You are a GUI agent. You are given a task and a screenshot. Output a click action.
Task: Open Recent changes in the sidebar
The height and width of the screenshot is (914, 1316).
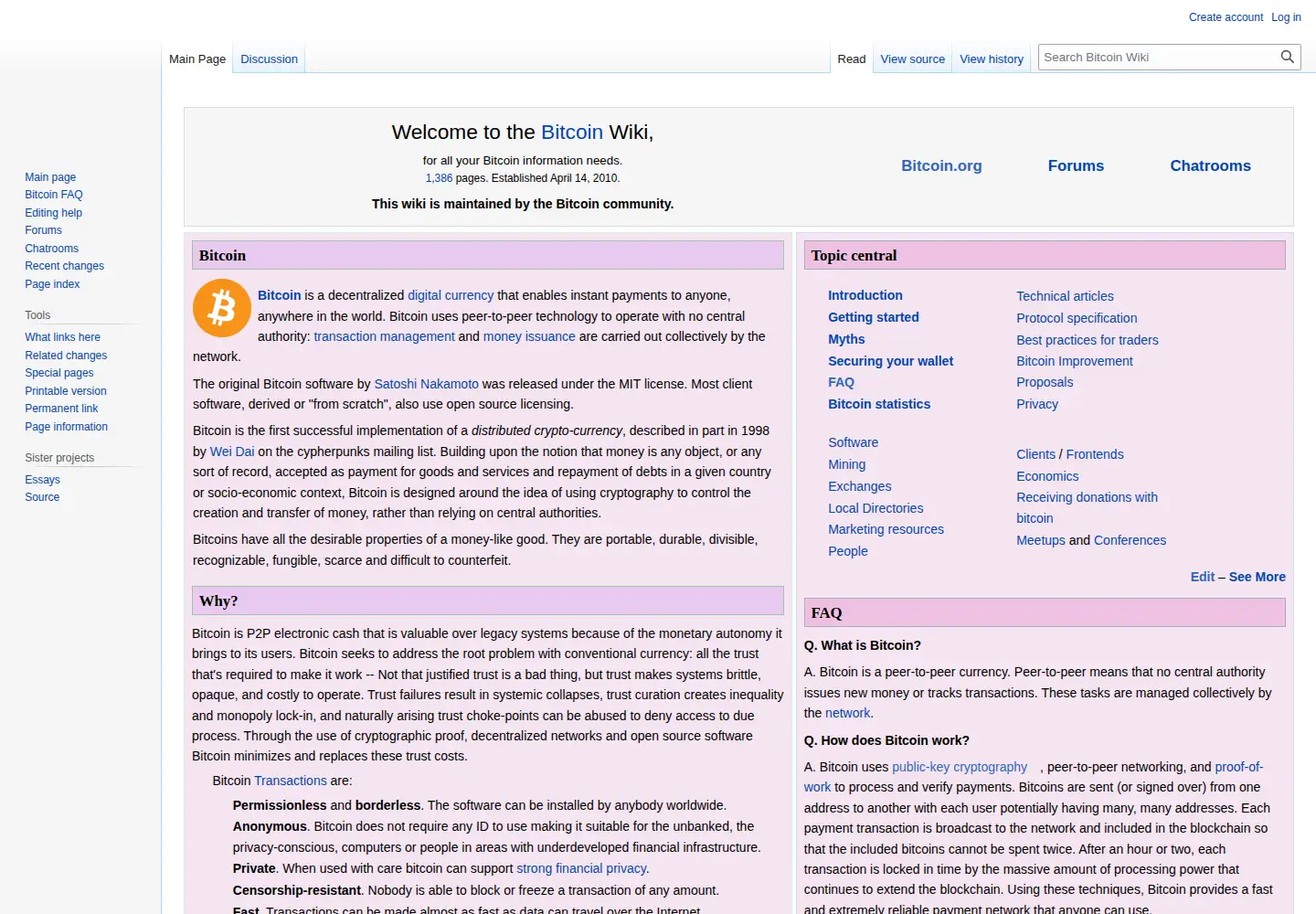click(x=65, y=266)
